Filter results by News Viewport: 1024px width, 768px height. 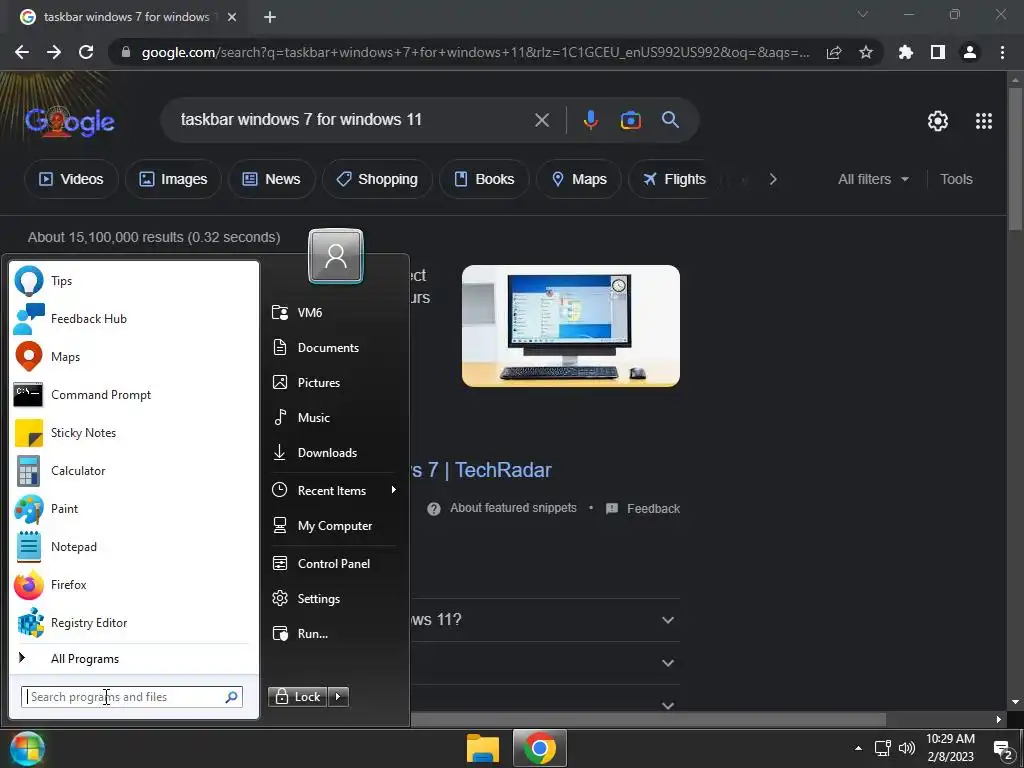point(272,179)
